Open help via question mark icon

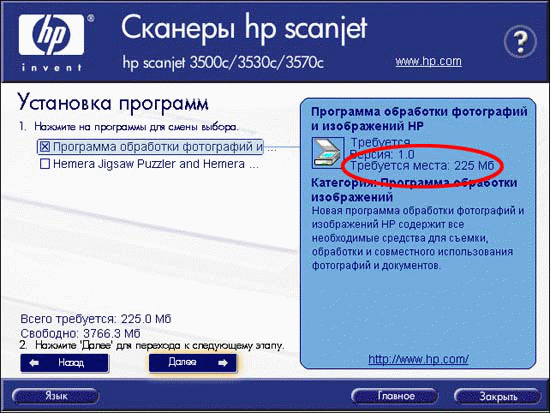pyautogui.click(x=520, y=41)
